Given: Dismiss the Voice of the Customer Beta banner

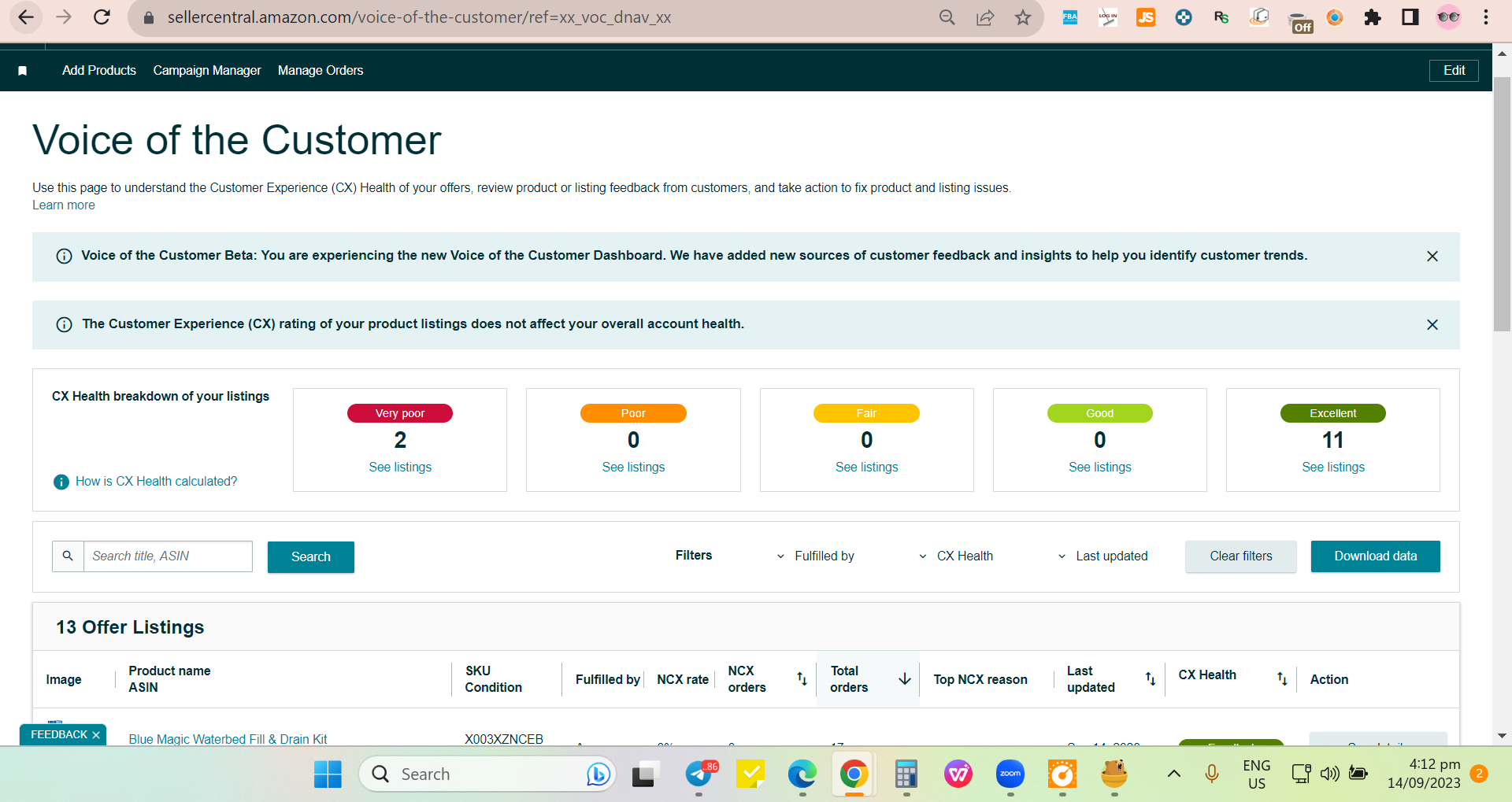Looking at the screenshot, I should coord(1432,257).
